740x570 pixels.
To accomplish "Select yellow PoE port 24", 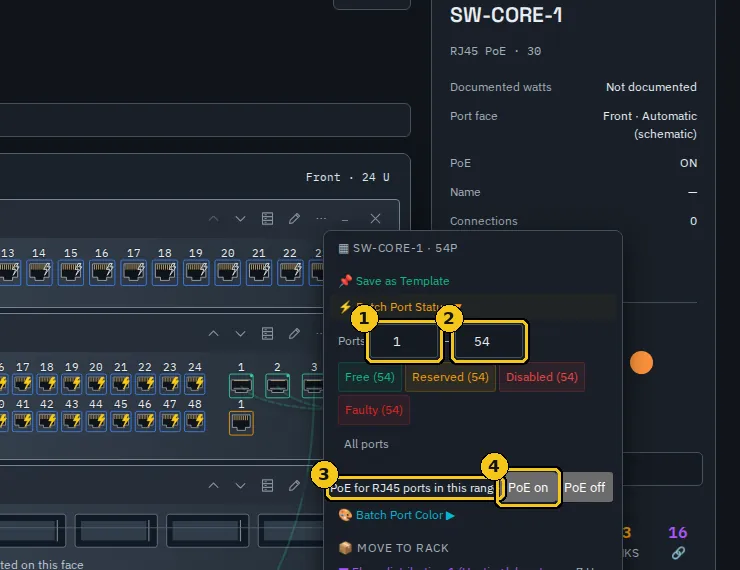I will pos(194,384).
